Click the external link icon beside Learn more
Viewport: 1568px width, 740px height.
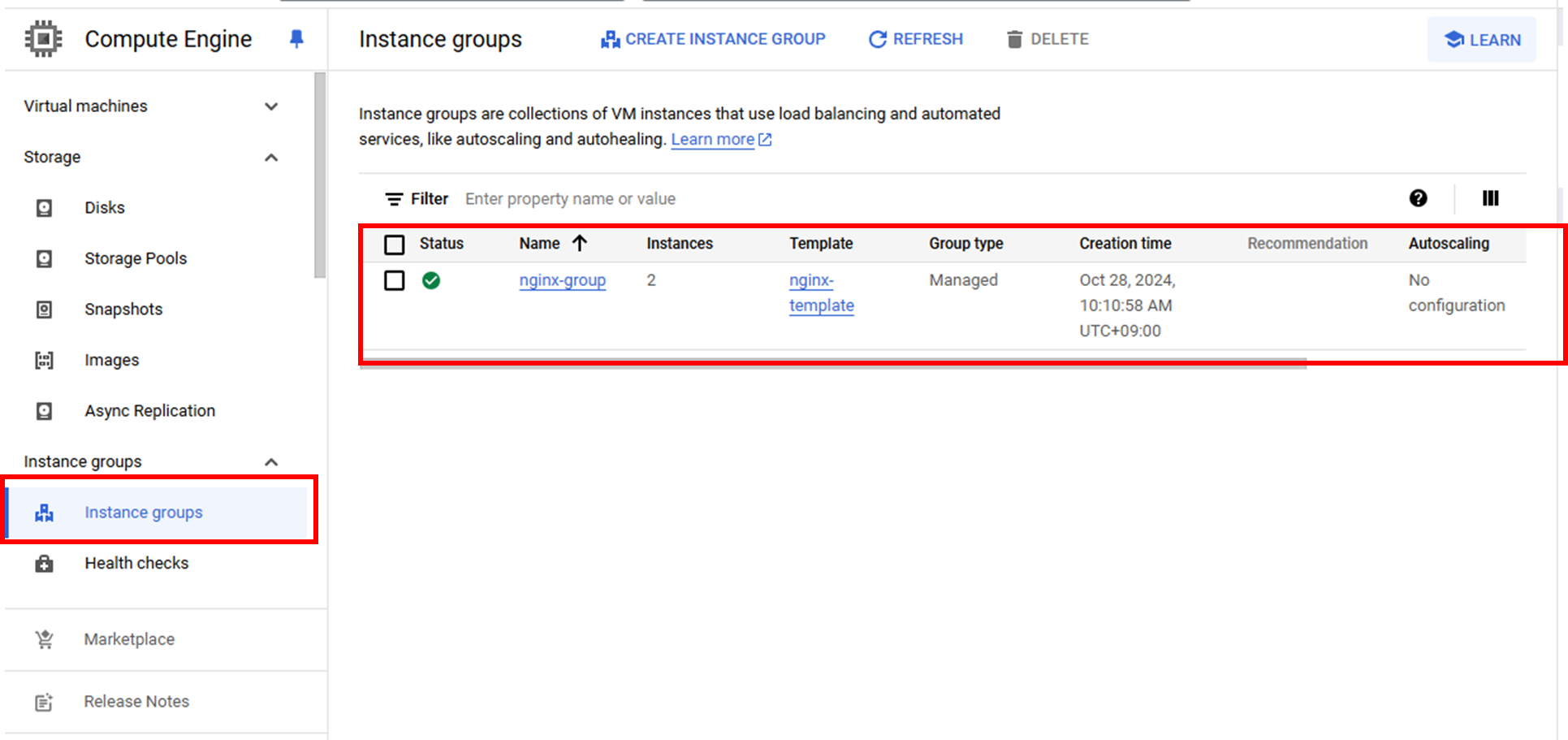point(765,140)
